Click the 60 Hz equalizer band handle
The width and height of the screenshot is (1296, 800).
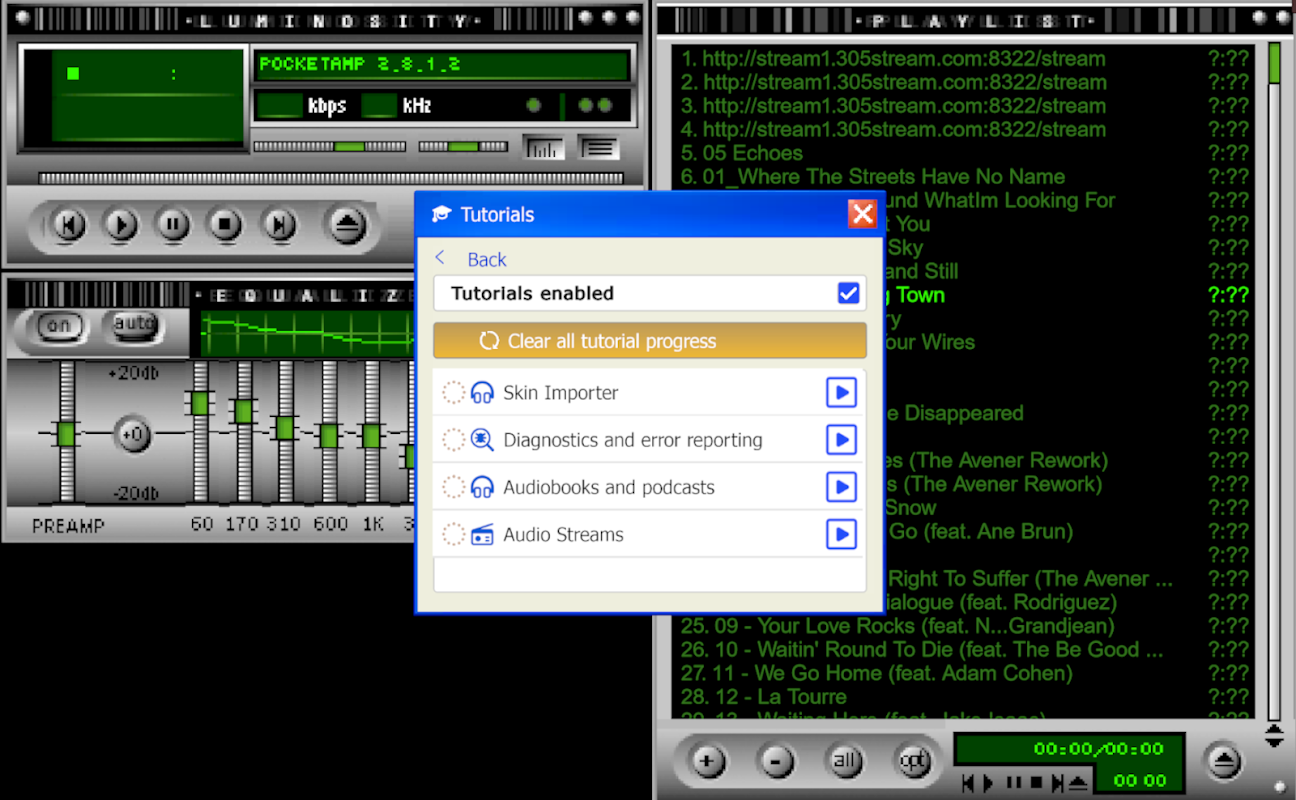(200, 403)
